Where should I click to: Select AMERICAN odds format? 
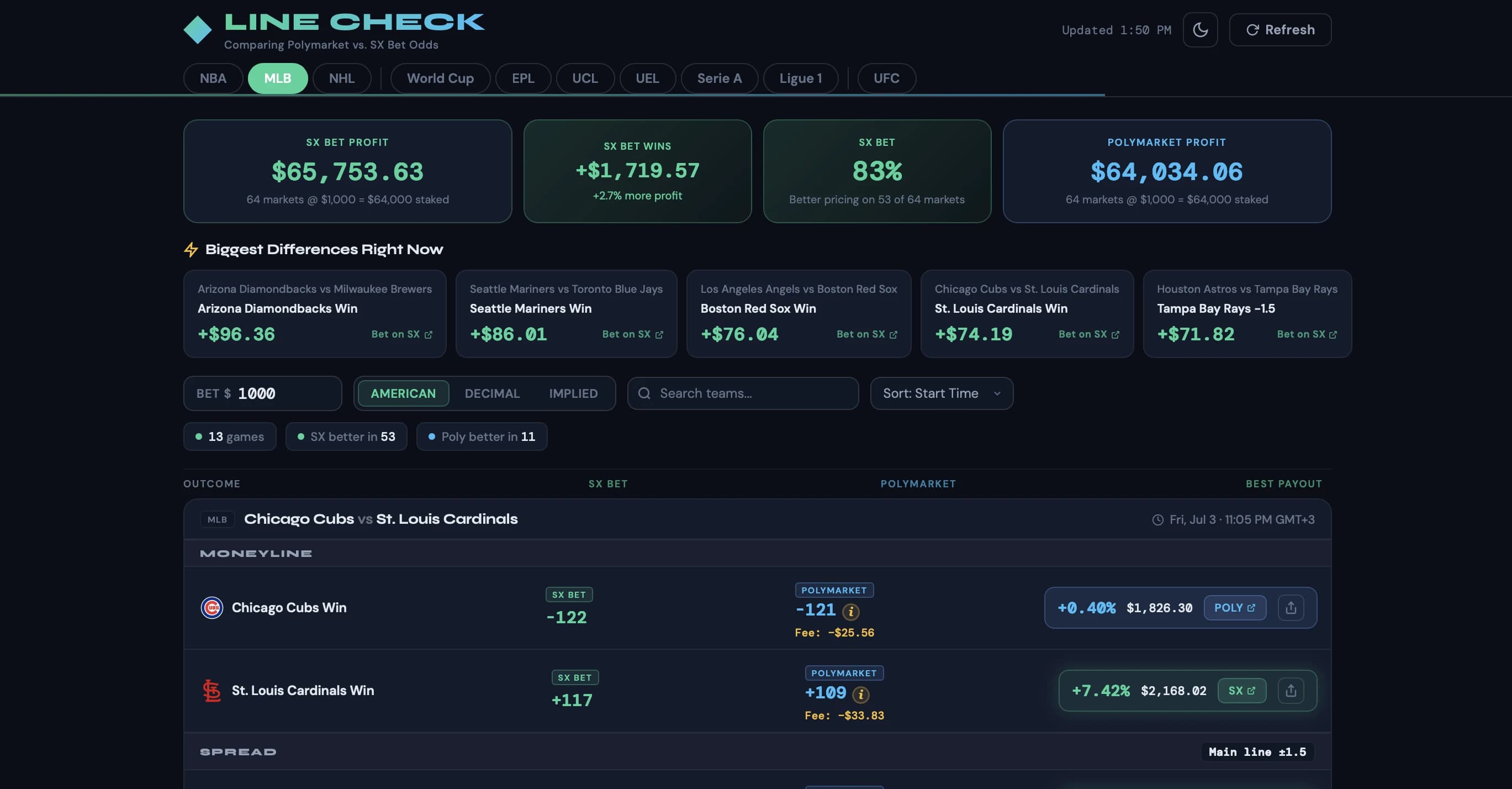point(403,393)
